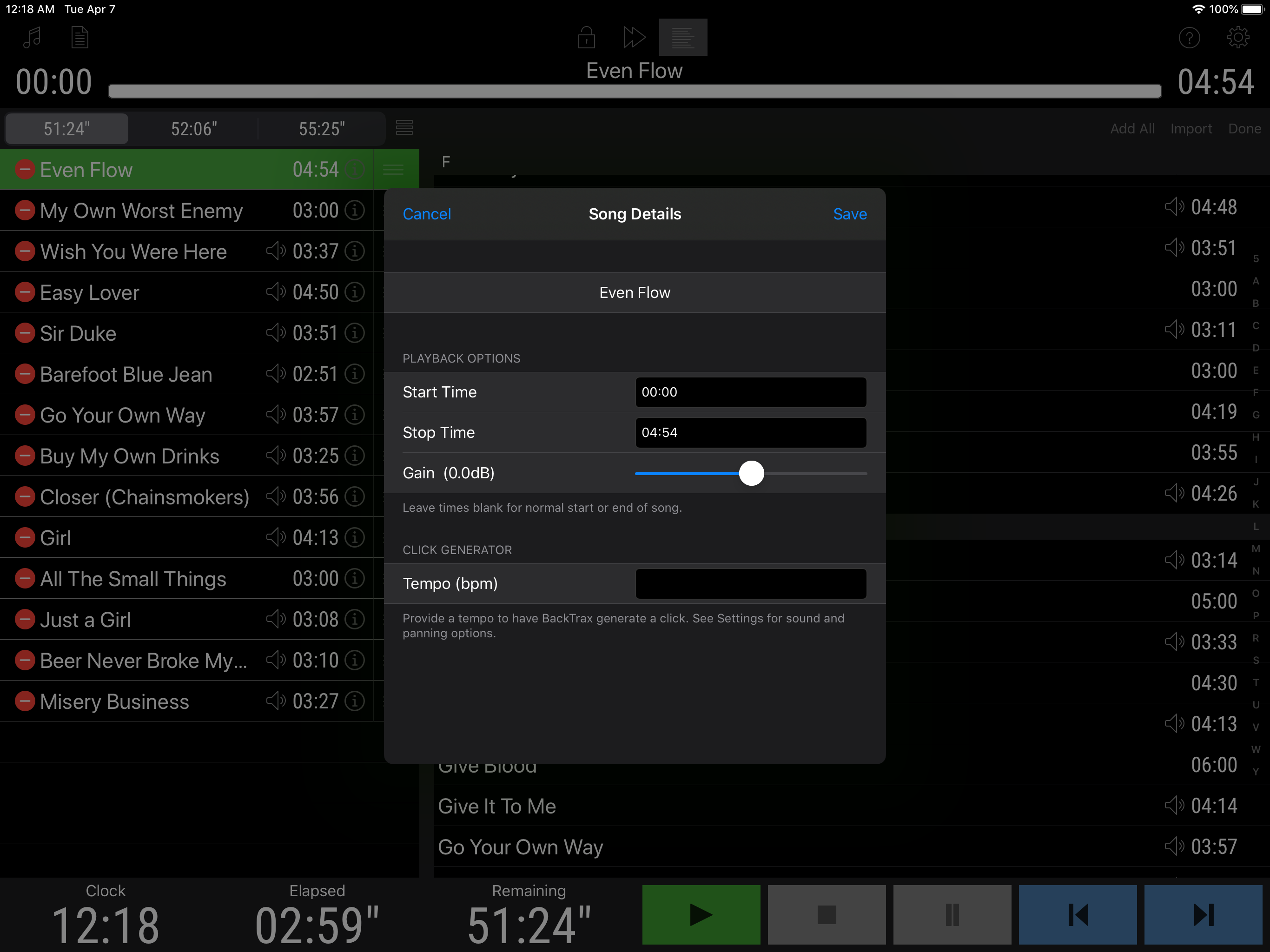This screenshot has height=952, width=1270.
Task: Open help via question mark icon
Action: (1189, 38)
